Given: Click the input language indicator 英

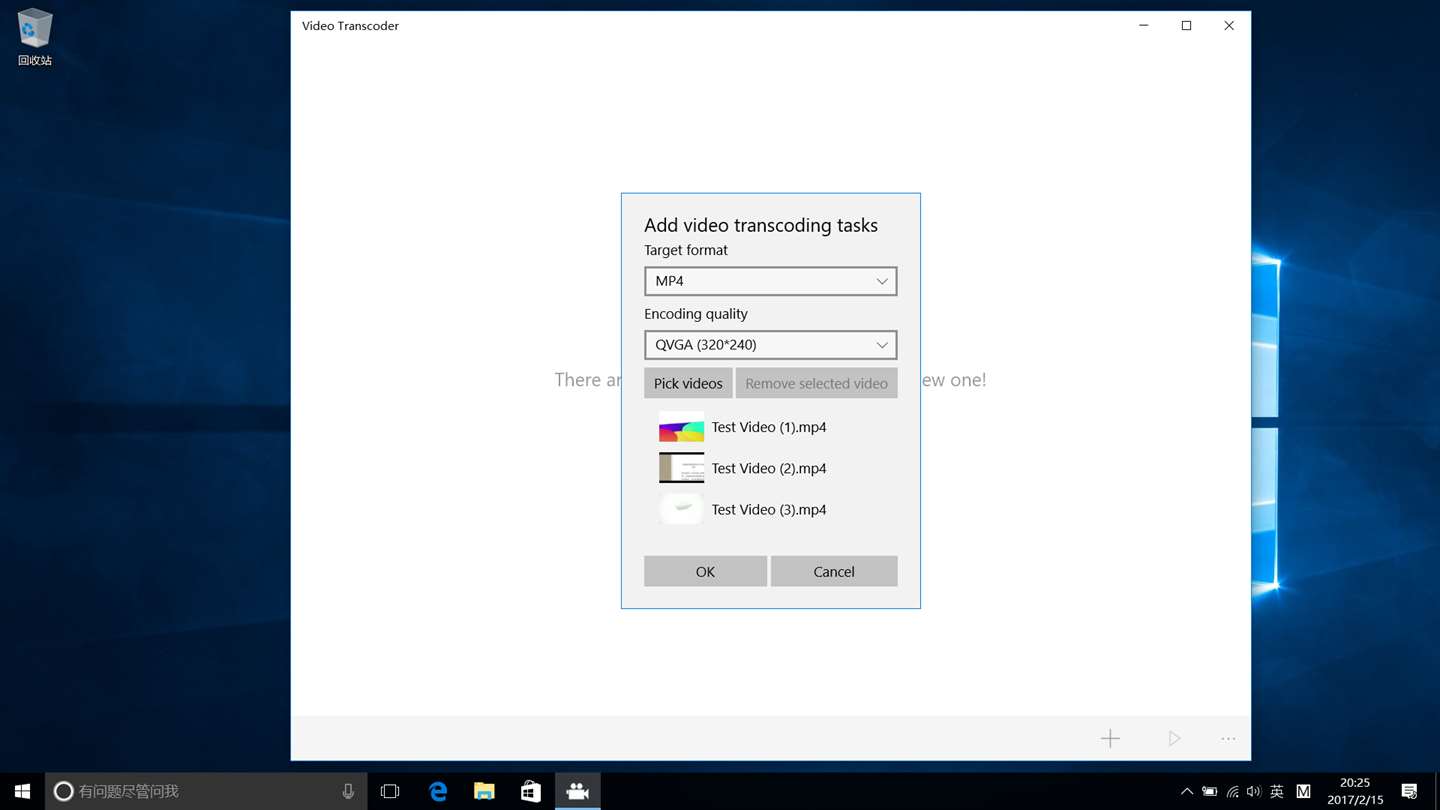Looking at the screenshot, I should click(x=1277, y=791).
